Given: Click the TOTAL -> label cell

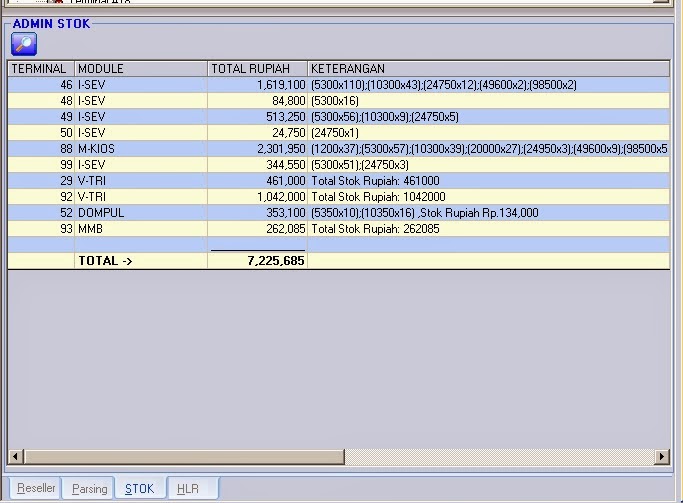Looking at the screenshot, I should 141,261.
